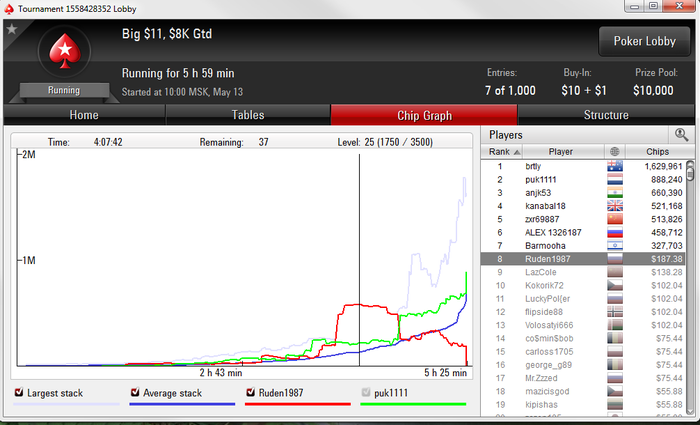Click the Poker Lobby button

pos(644,41)
